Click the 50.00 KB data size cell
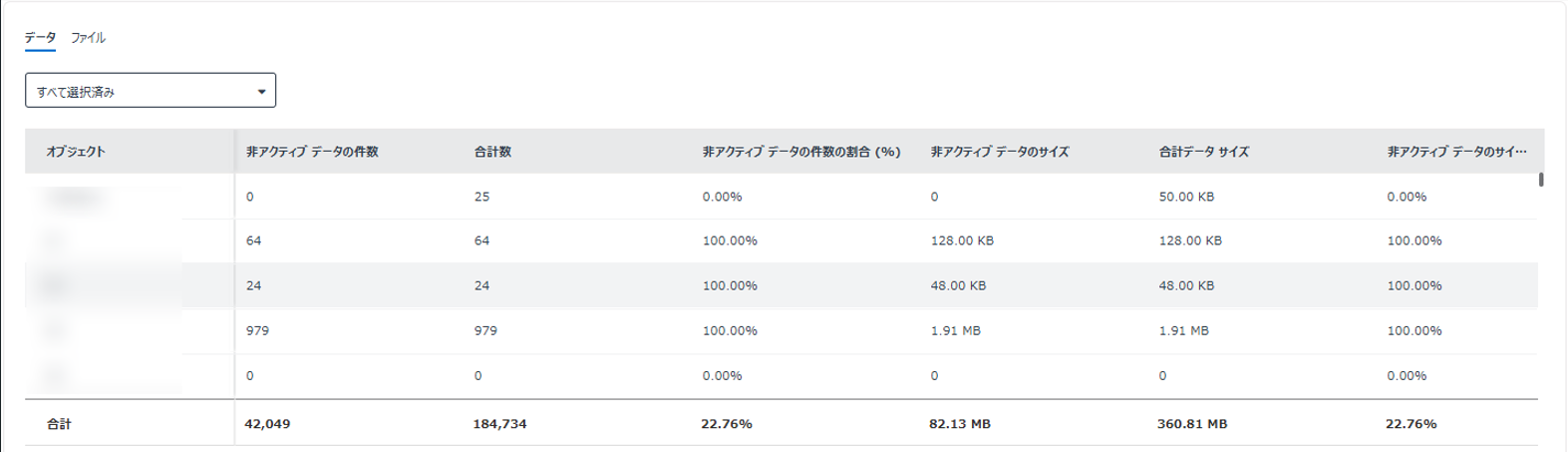Image resolution: width=1568 pixels, height=452 pixels. pos(1186,197)
